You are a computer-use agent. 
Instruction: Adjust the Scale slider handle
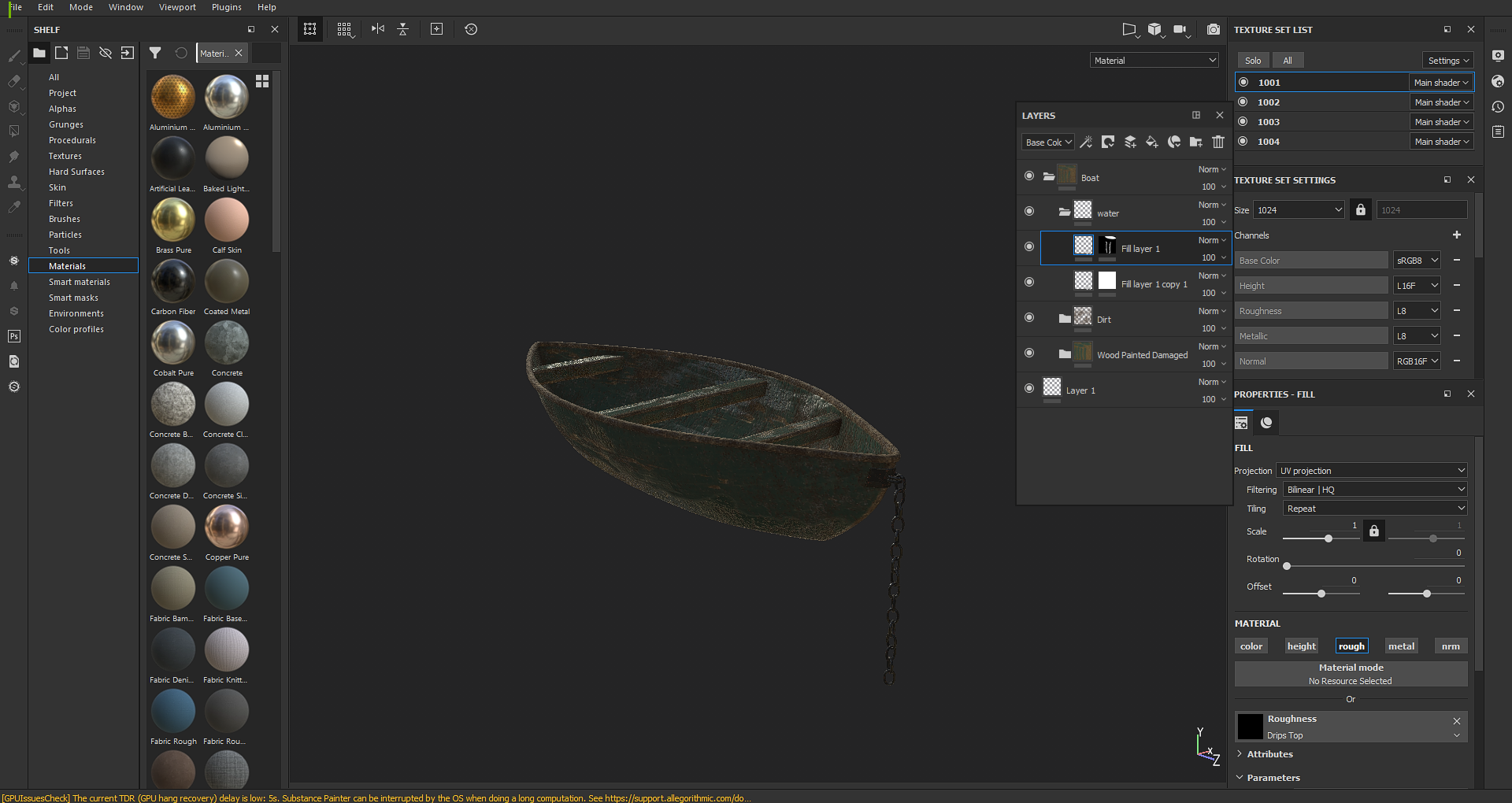click(x=1329, y=538)
